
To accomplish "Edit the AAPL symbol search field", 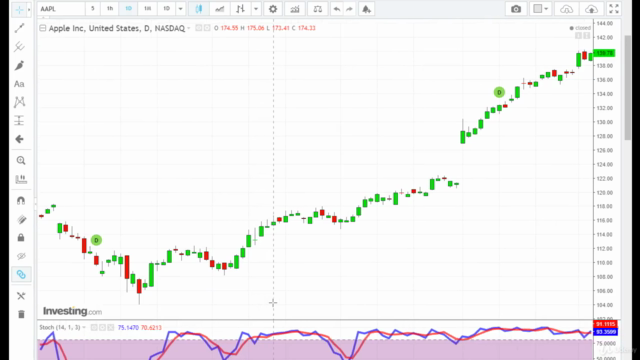I will (x=61, y=9).
